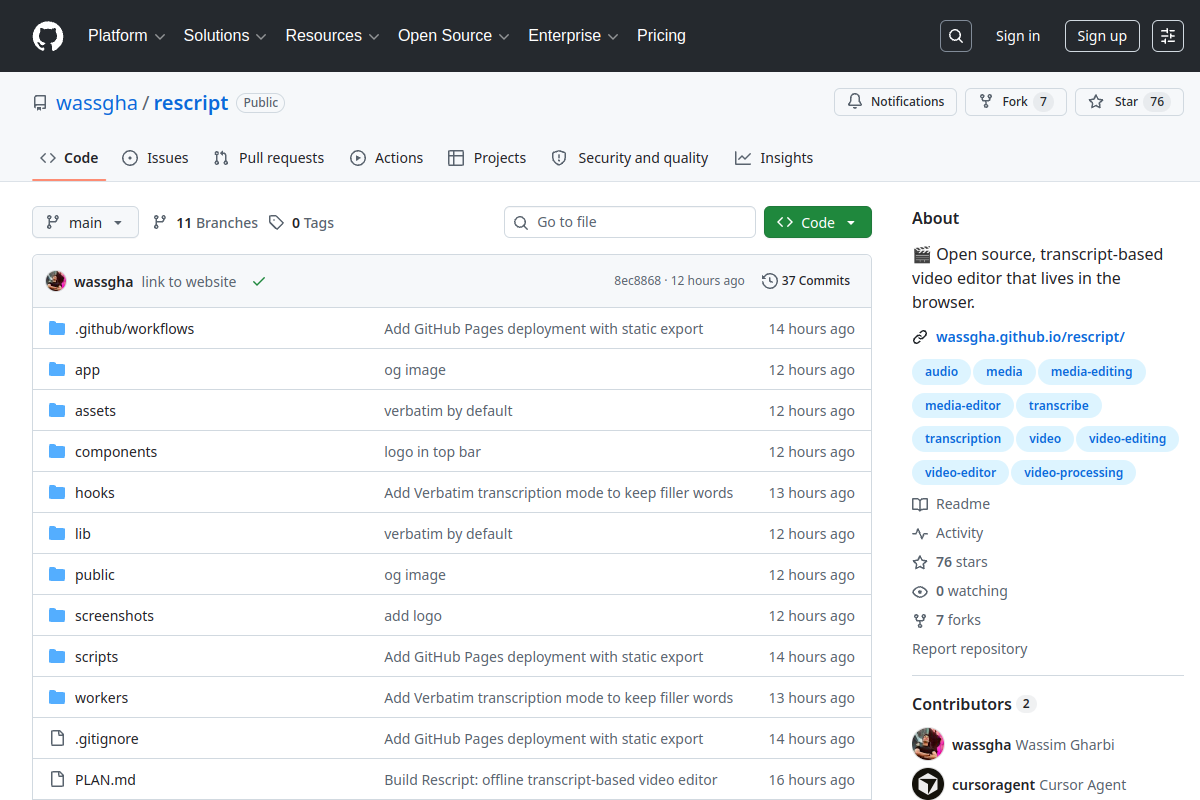
Task: Open the wassgha.github.io/rescript/ website link
Action: [x=1030, y=337]
